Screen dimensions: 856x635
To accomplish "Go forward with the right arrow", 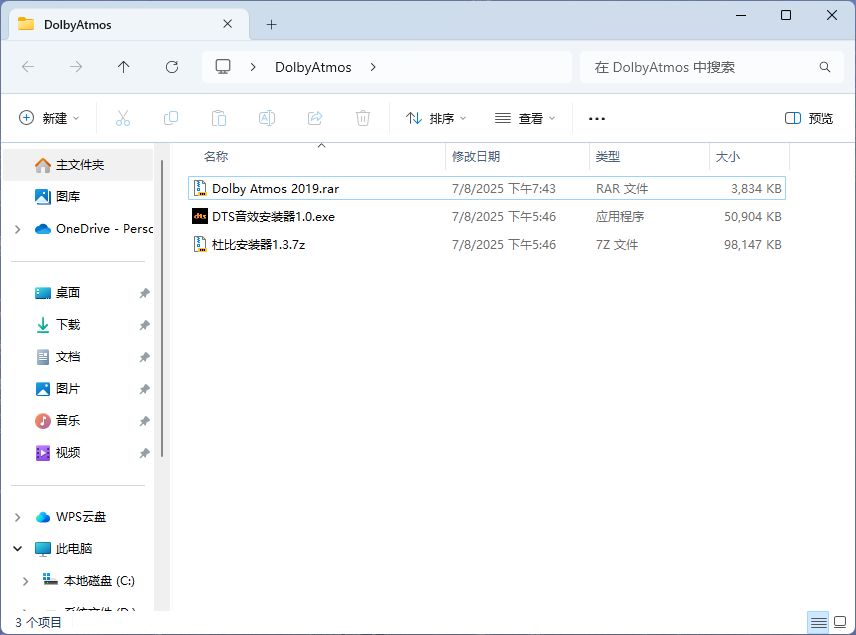I will coord(76,67).
